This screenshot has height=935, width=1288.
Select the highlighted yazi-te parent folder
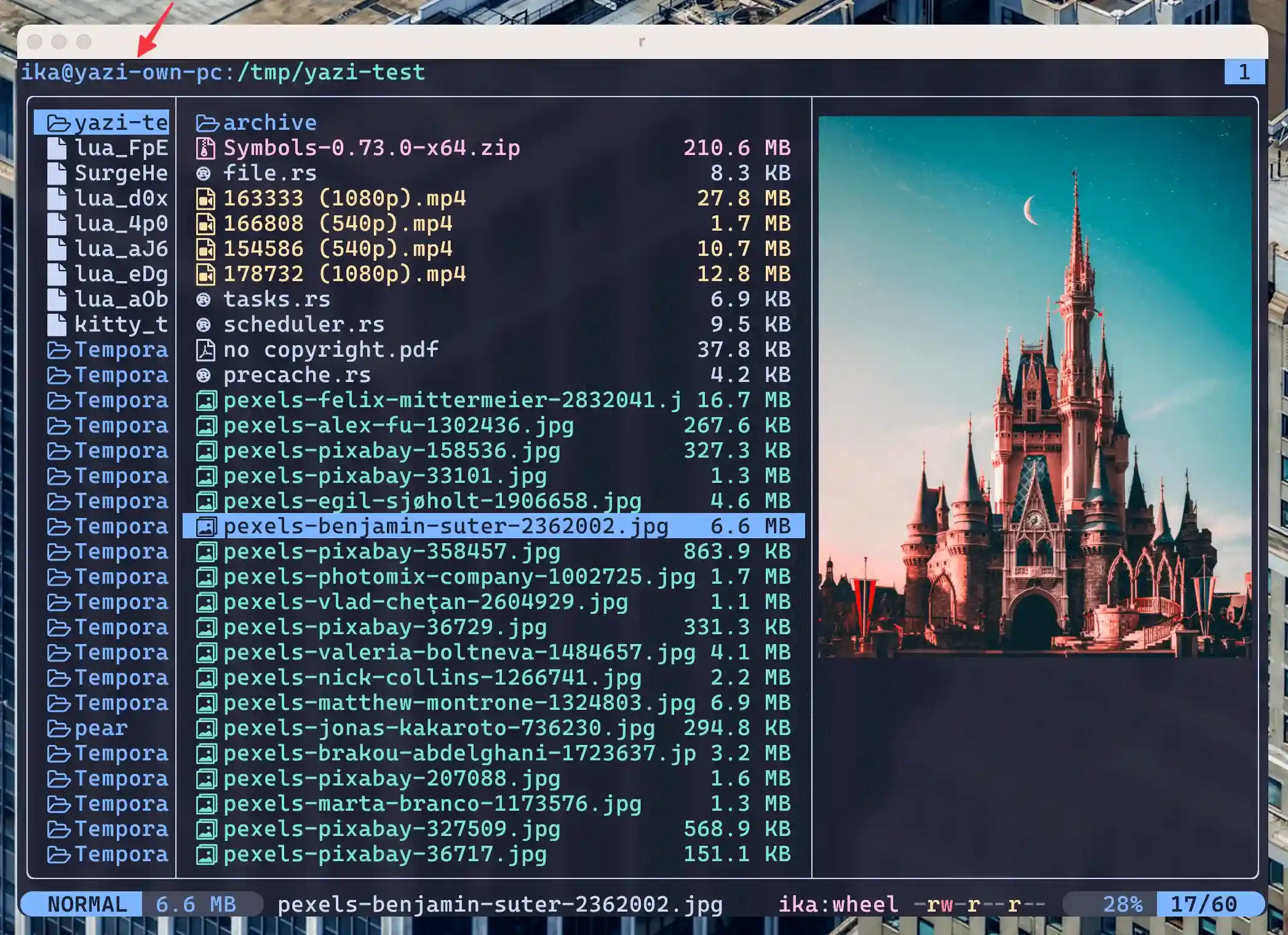pos(102,123)
